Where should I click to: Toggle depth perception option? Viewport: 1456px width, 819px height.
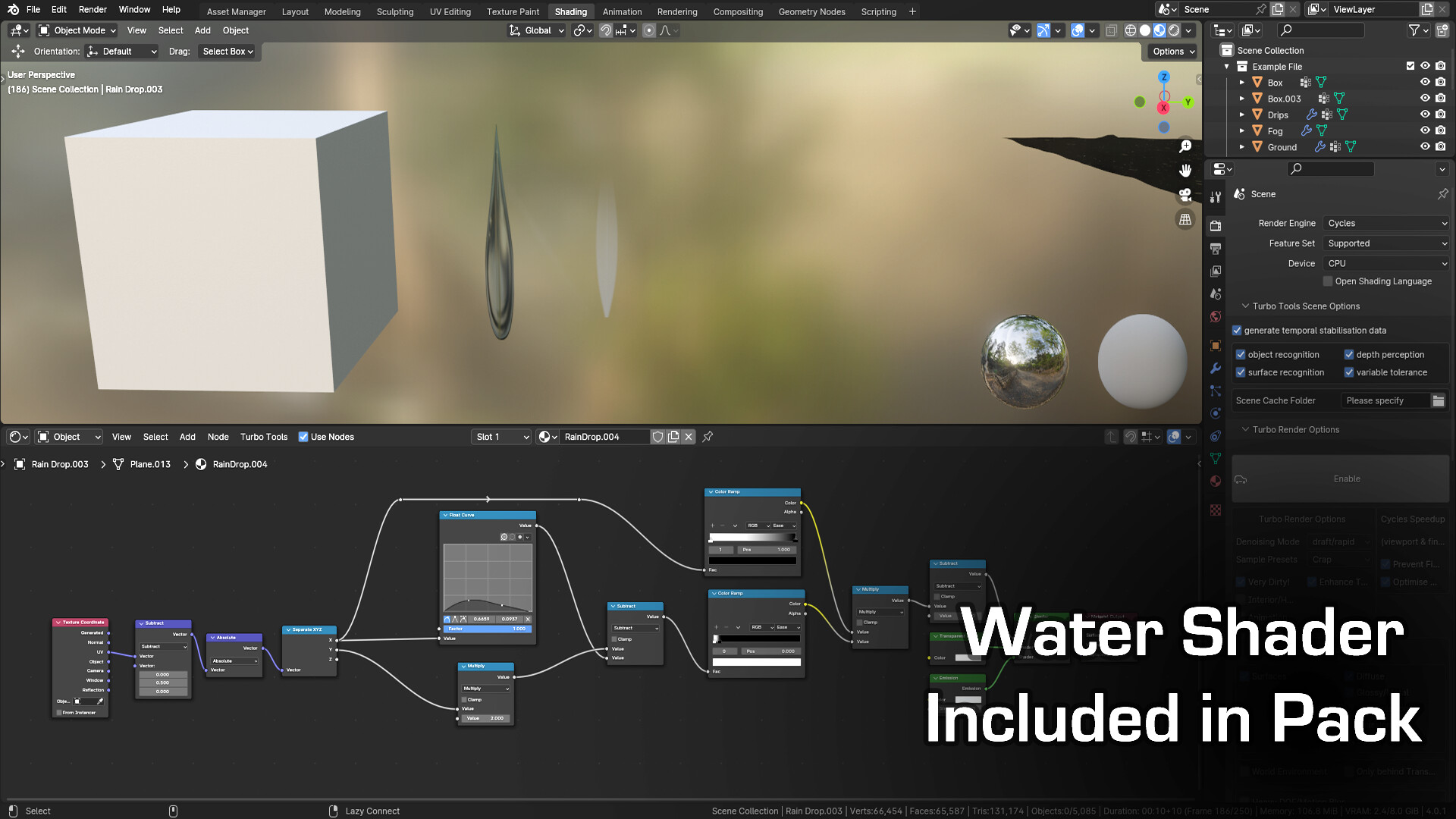click(x=1350, y=354)
